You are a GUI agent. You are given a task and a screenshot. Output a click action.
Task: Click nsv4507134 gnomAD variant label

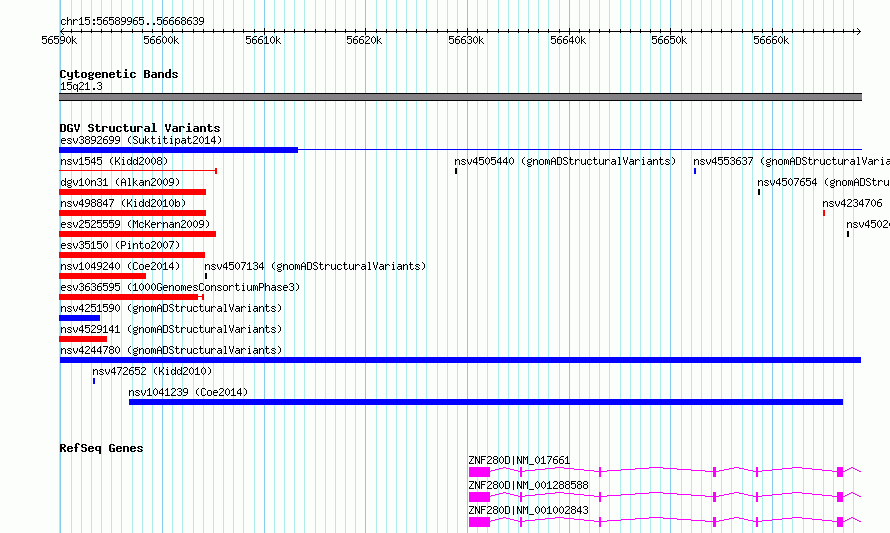315,266
